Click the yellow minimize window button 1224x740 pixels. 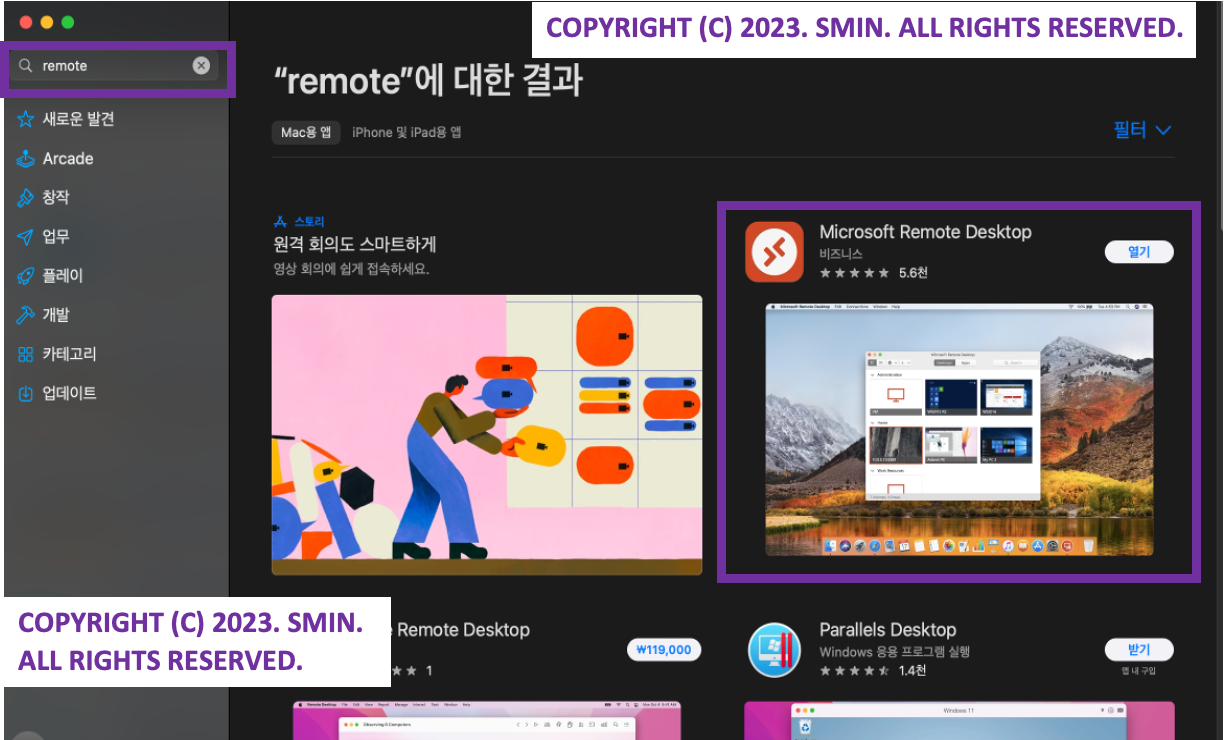click(x=46, y=22)
